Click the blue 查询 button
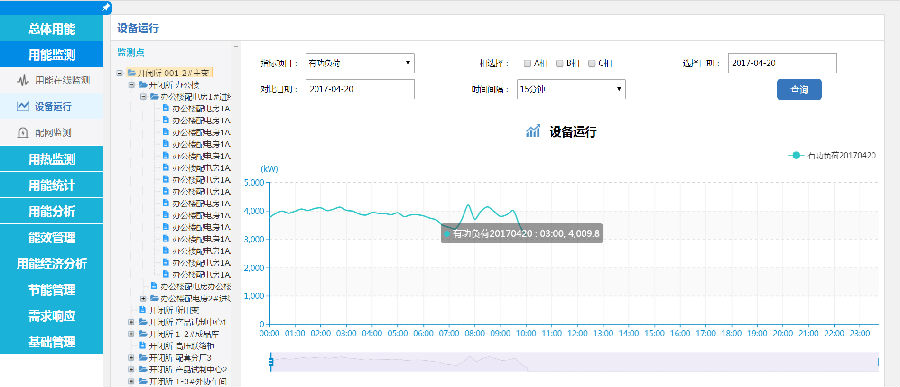Viewport: 900px width, 387px height. (x=799, y=90)
